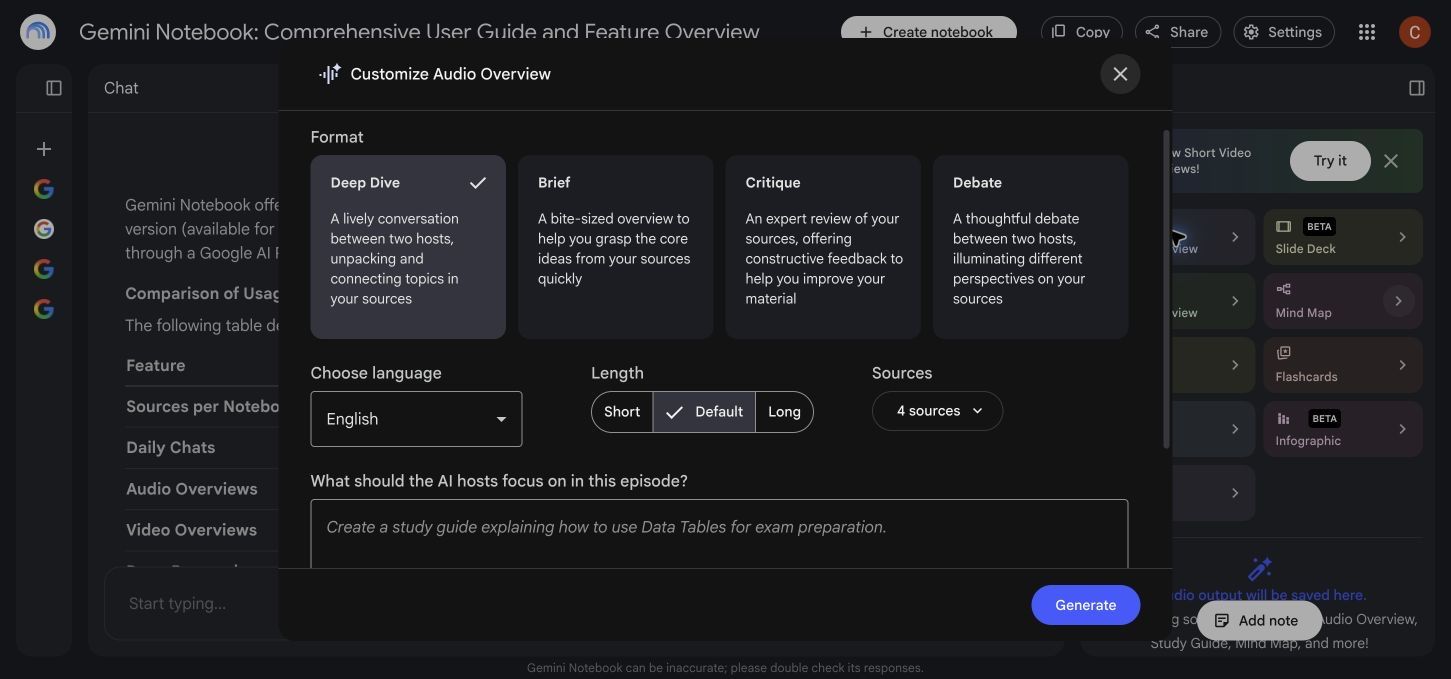Click the Start typing chat field
Viewport: 1451px width, 679px height.
(x=192, y=604)
